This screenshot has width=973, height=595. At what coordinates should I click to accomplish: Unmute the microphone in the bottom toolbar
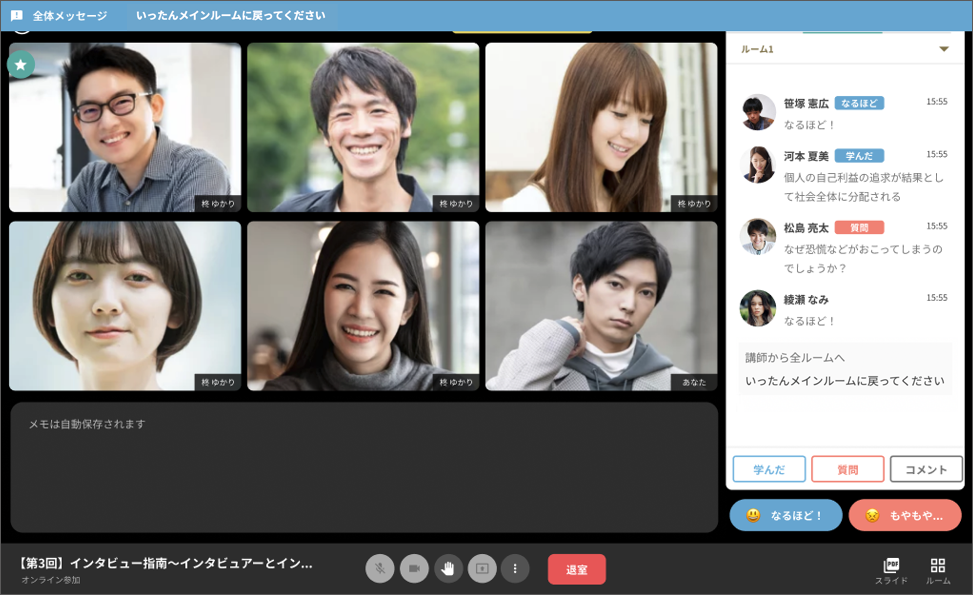point(380,568)
